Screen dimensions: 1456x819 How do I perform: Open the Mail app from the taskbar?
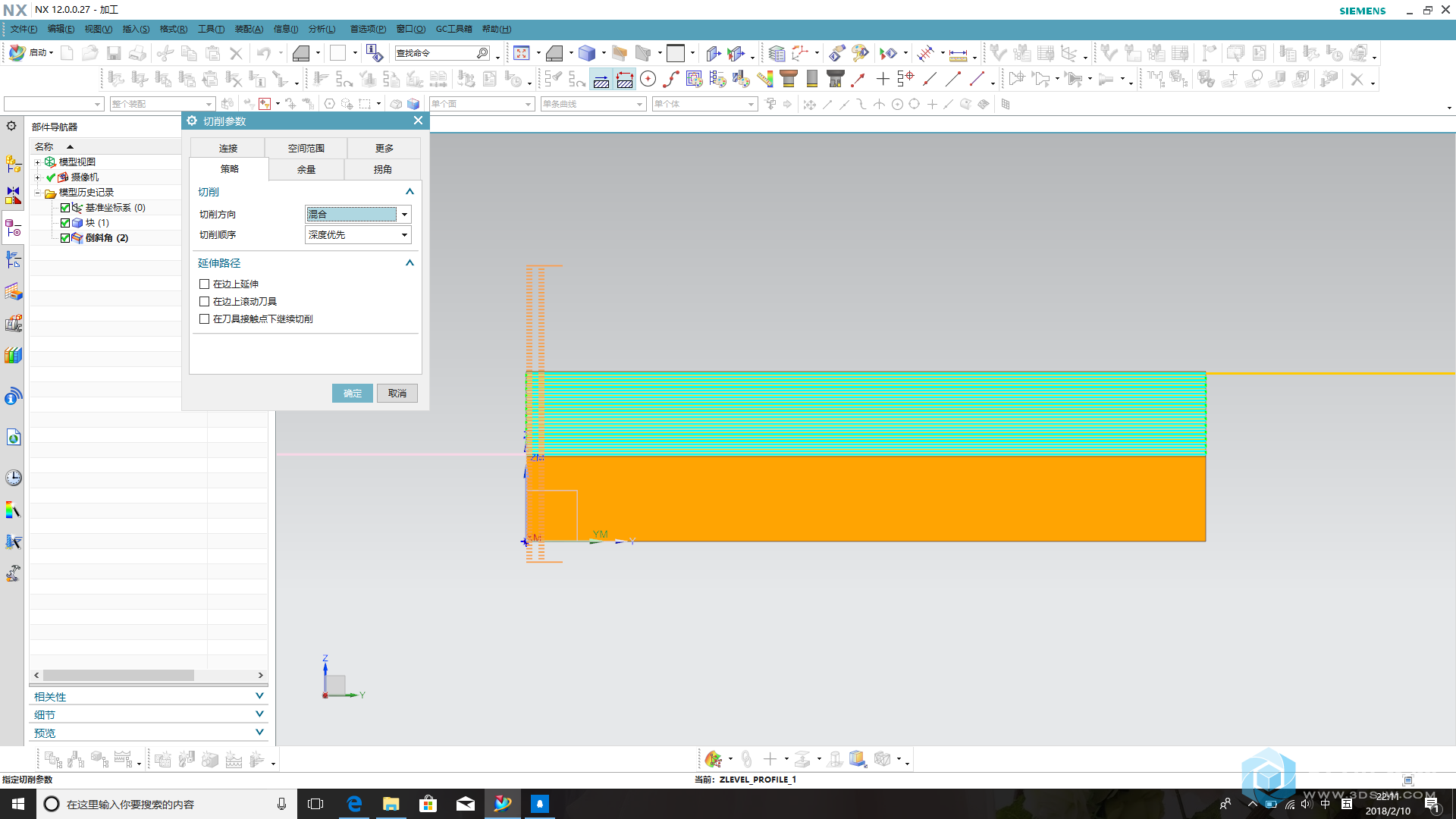tap(466, 804)
